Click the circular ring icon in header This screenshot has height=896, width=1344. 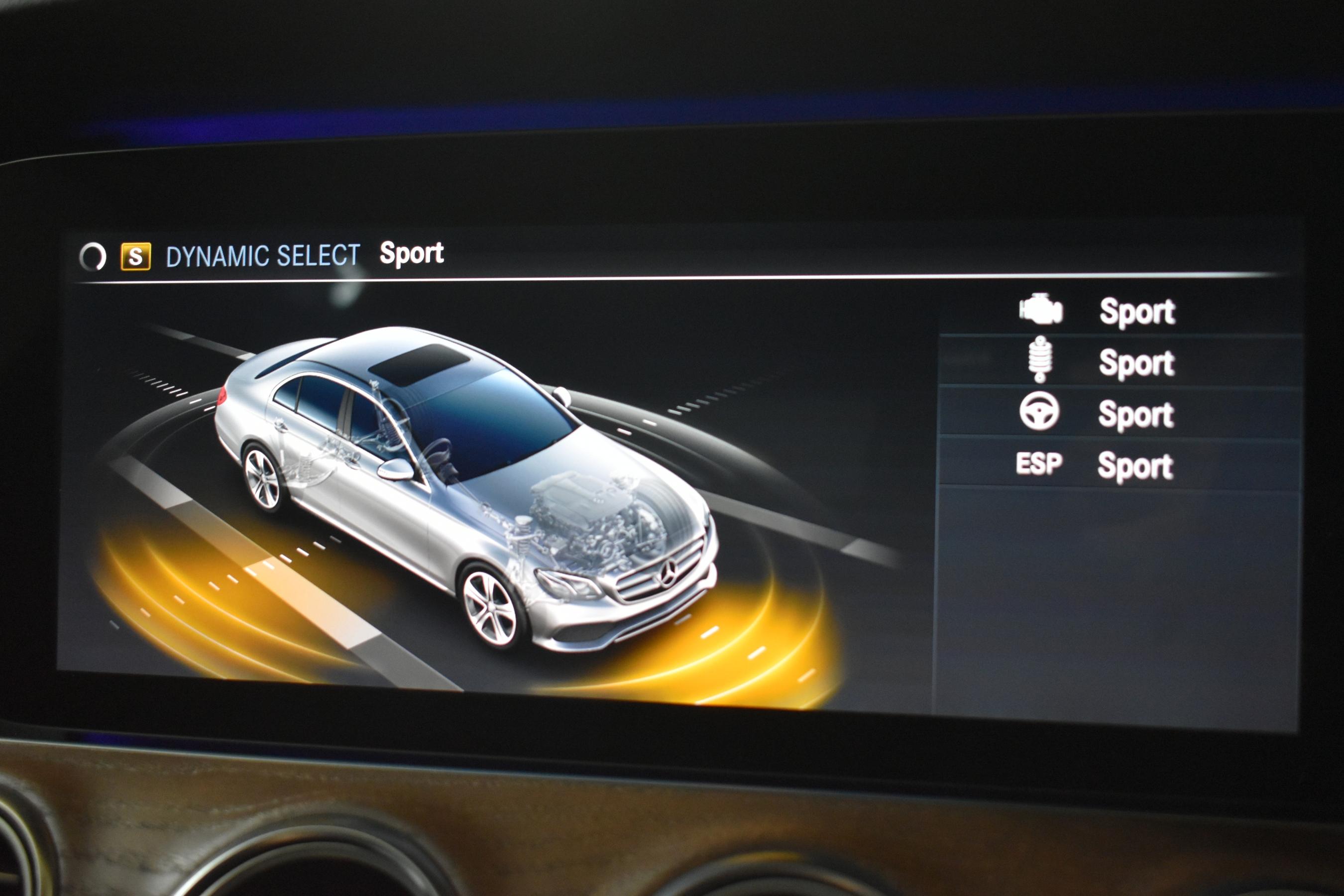tap(93, 256)
